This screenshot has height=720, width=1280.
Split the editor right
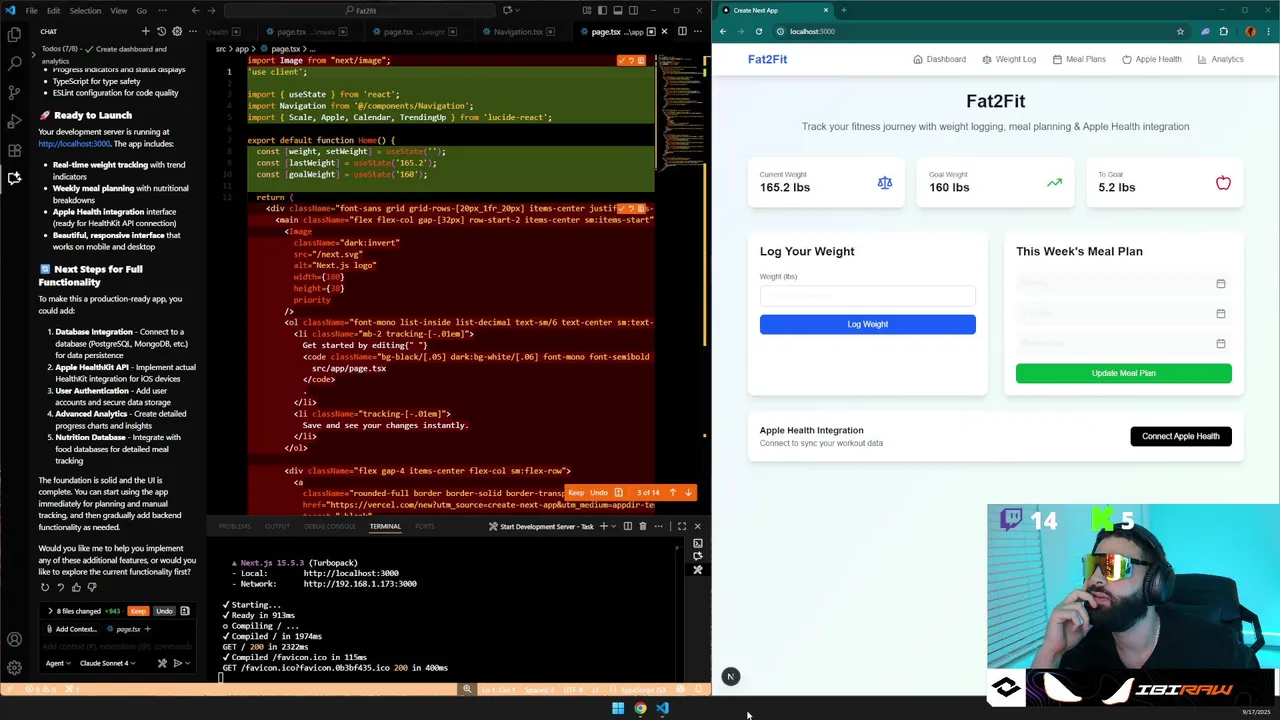682,31
